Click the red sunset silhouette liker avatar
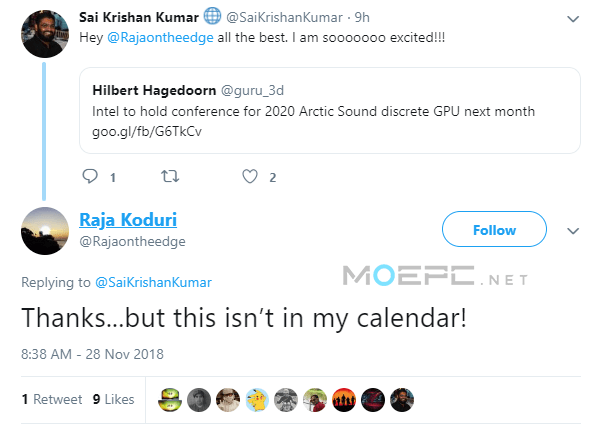592x436 pixels. point(344,400)
